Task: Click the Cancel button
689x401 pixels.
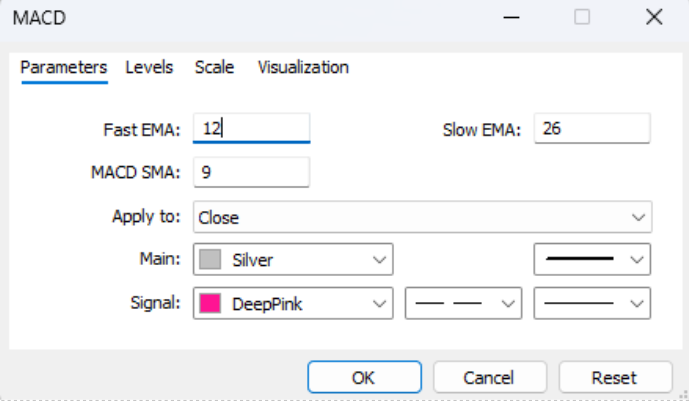Action: pyautogui.click(x=489, y=378)
